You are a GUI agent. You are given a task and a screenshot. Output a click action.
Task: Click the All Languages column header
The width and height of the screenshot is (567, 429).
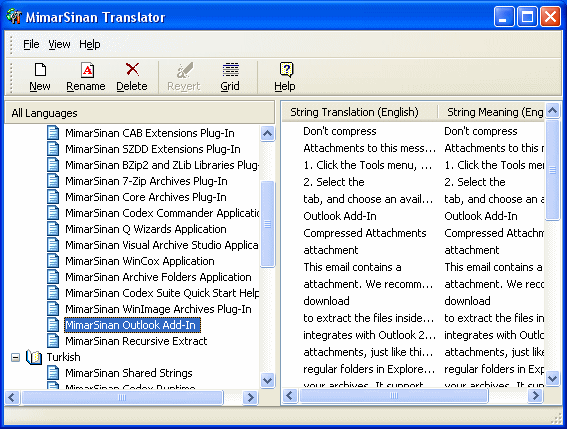[x=140, y=113]
